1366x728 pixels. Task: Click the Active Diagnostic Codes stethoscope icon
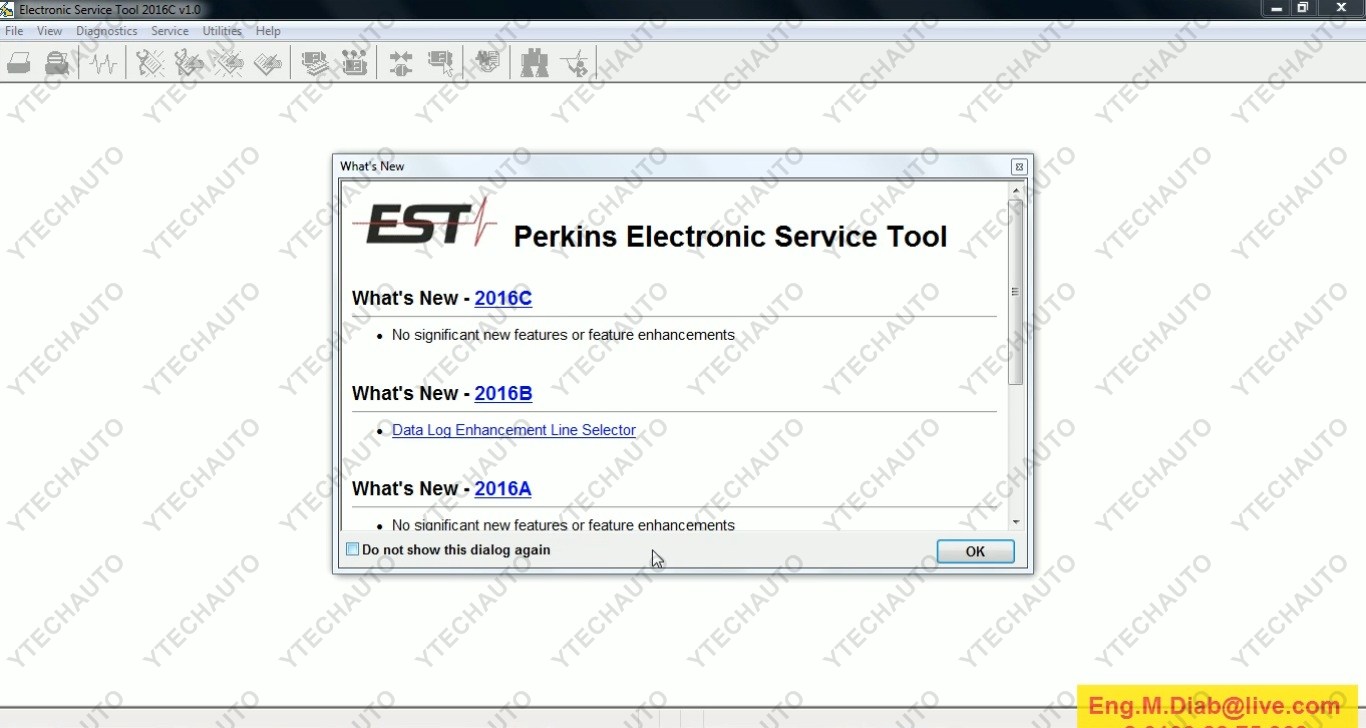pyautogui.click(x=150, y=64)
